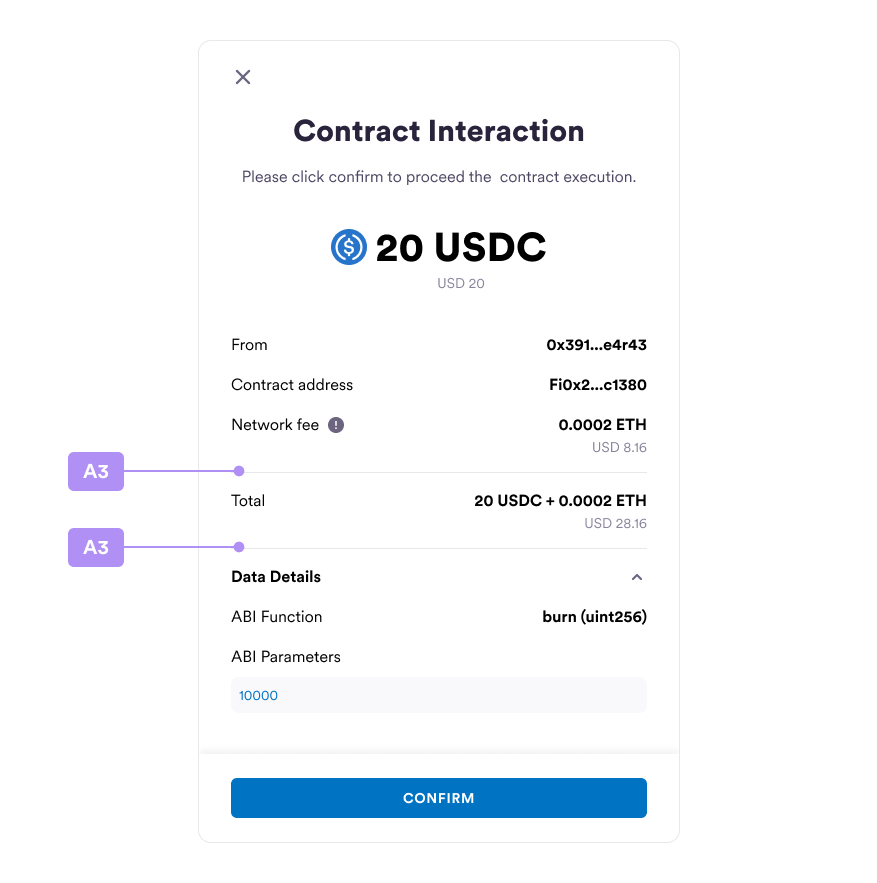
Task: Collapse the Data Details chevron
Action: (x=636, y=577)
